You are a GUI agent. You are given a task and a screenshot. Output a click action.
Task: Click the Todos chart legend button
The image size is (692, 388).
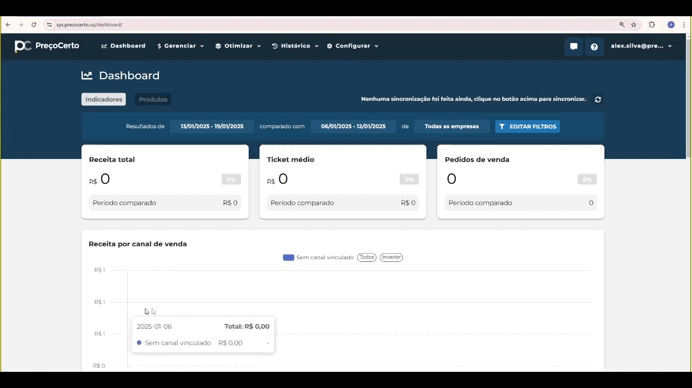pyautogui.click(x=367, y=257)
